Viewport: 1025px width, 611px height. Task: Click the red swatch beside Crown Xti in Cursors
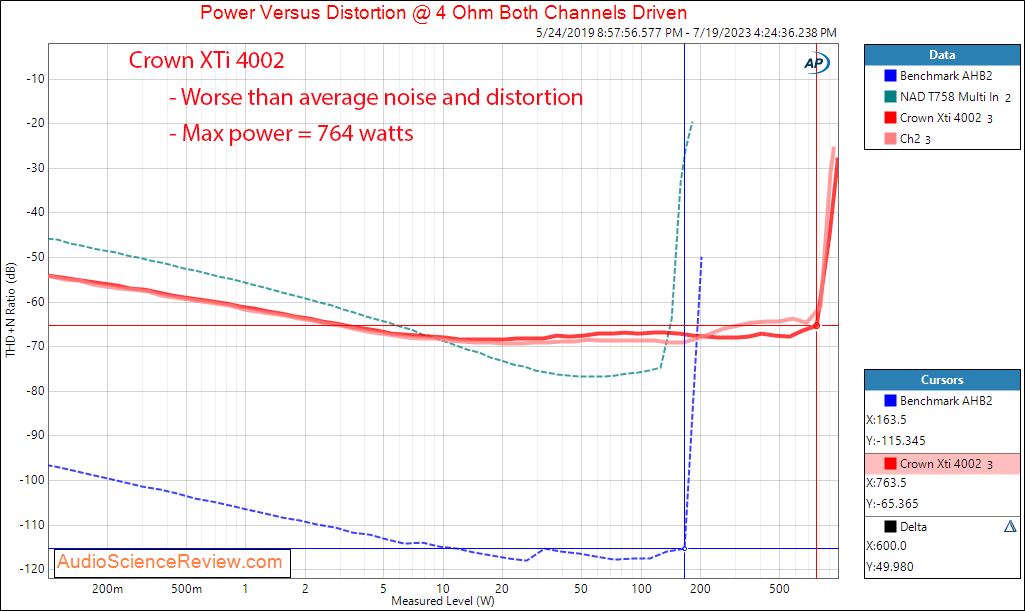890,463
